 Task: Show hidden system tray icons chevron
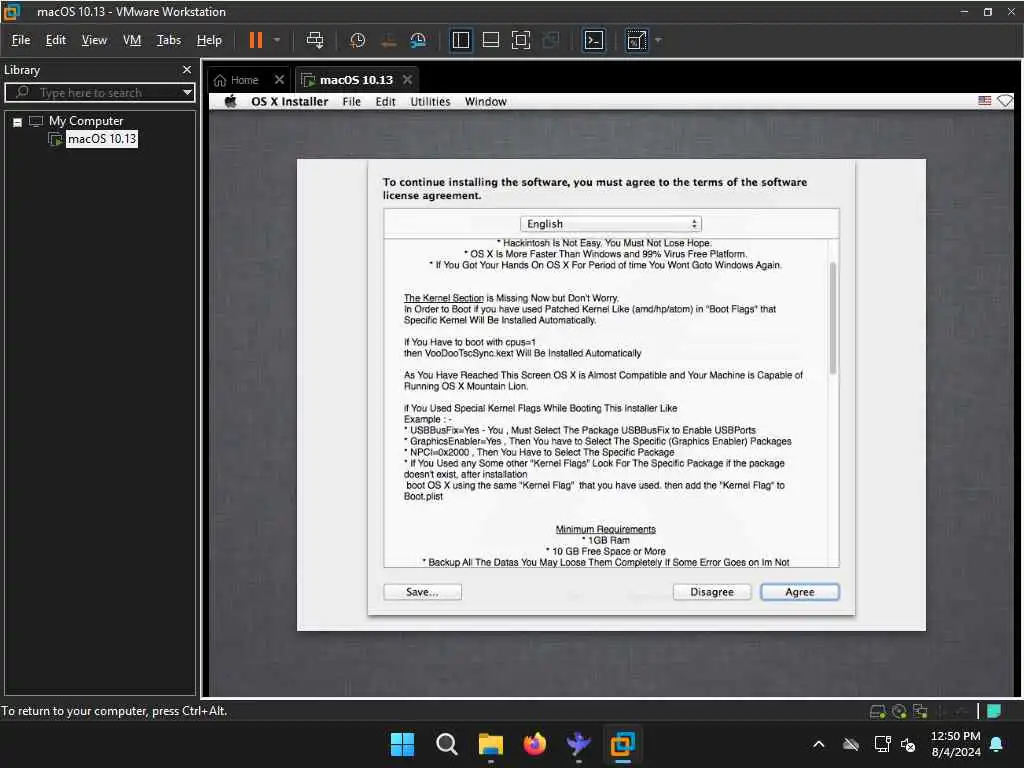click(x=818, y=744)
